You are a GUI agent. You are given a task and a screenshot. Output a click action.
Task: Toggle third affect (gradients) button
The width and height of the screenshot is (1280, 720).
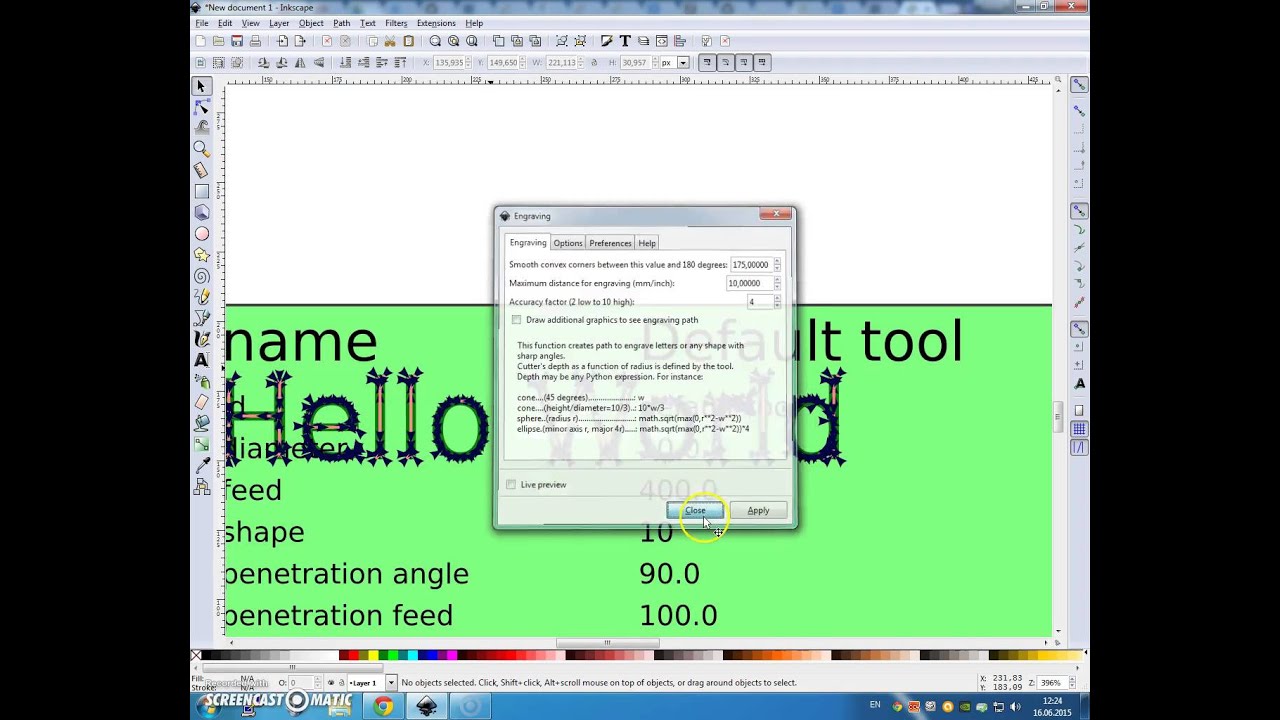743,62
